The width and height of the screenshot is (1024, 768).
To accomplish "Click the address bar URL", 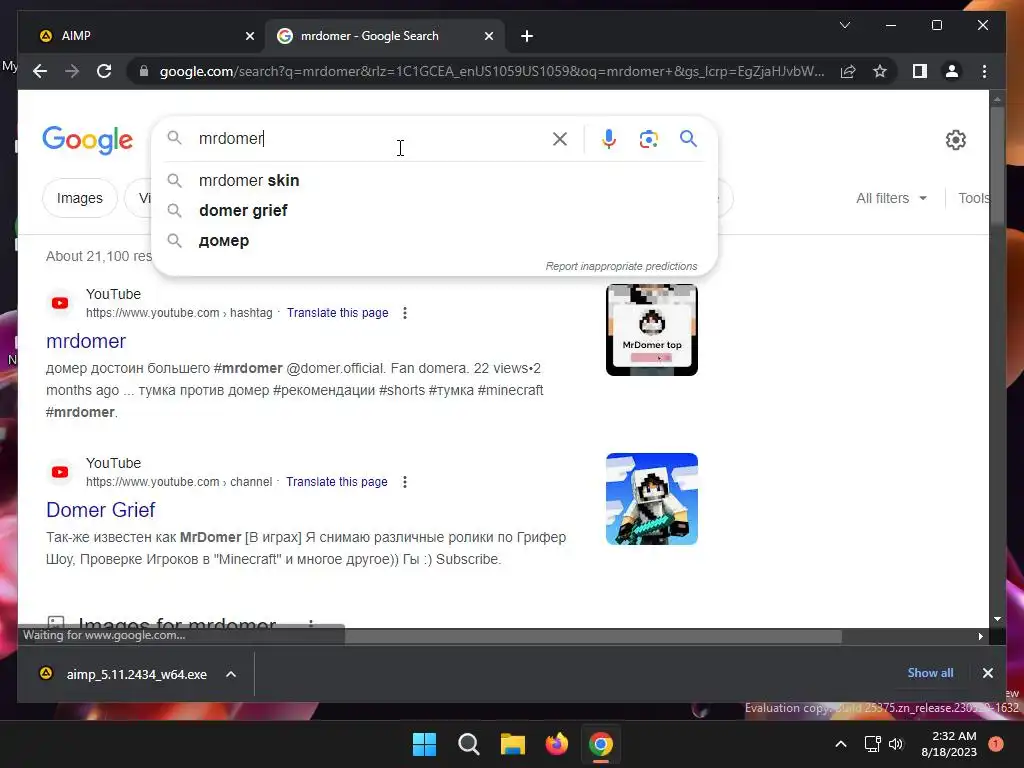I will (492, 71).
